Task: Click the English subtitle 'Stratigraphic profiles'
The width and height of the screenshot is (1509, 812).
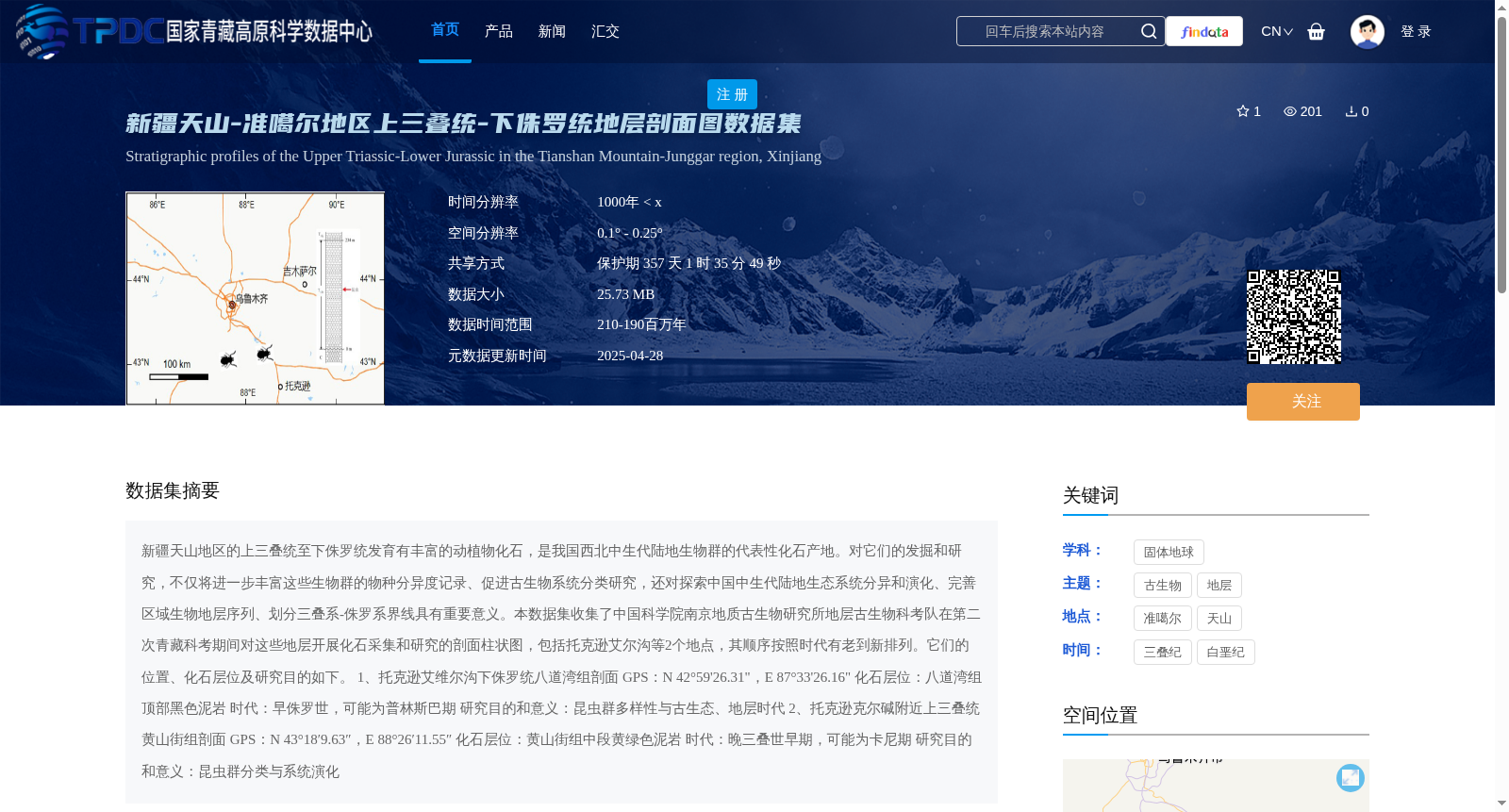Action: (x=473, y=157)
